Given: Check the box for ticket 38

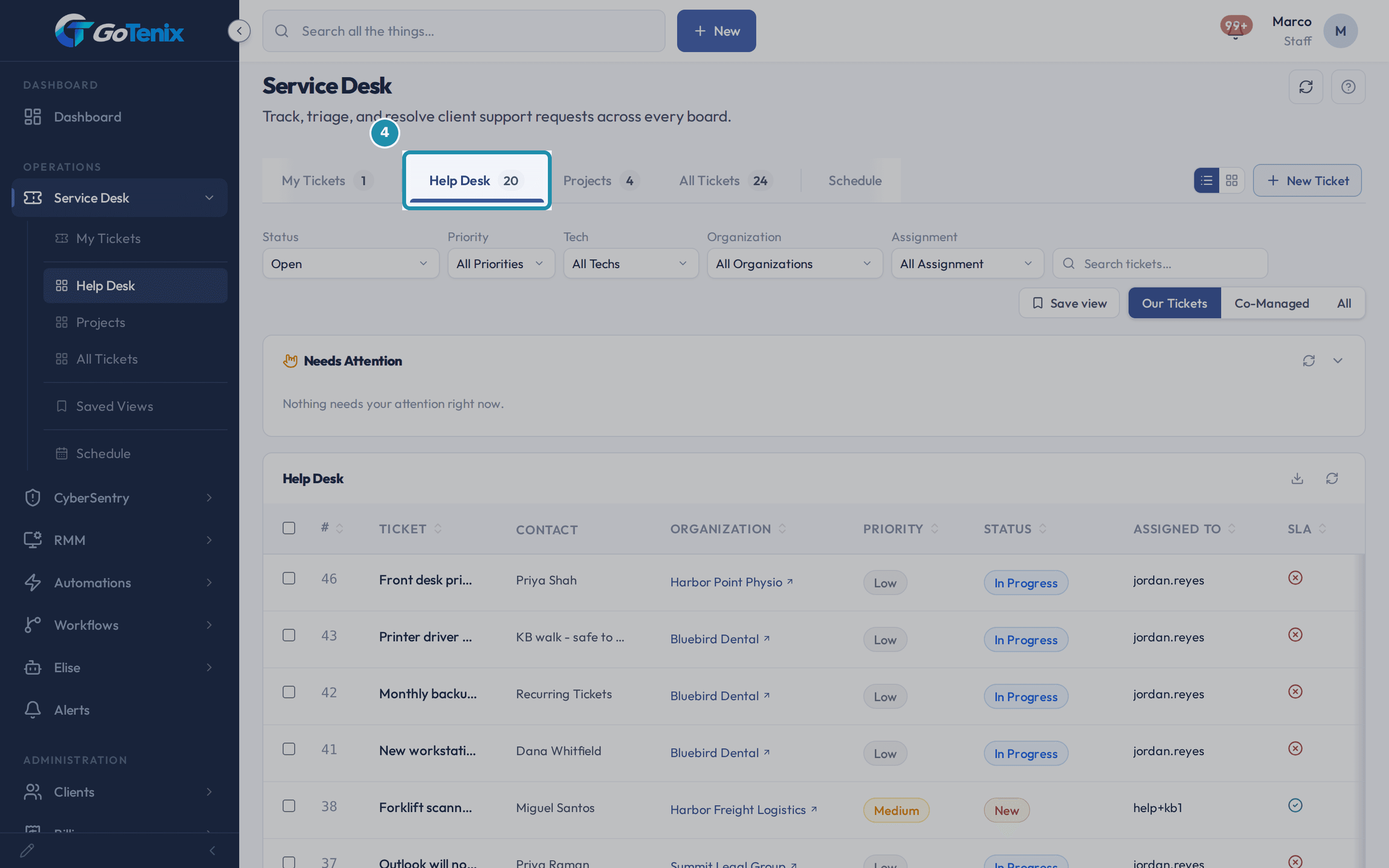Looking at the screenshot, I should click(289, 805).
